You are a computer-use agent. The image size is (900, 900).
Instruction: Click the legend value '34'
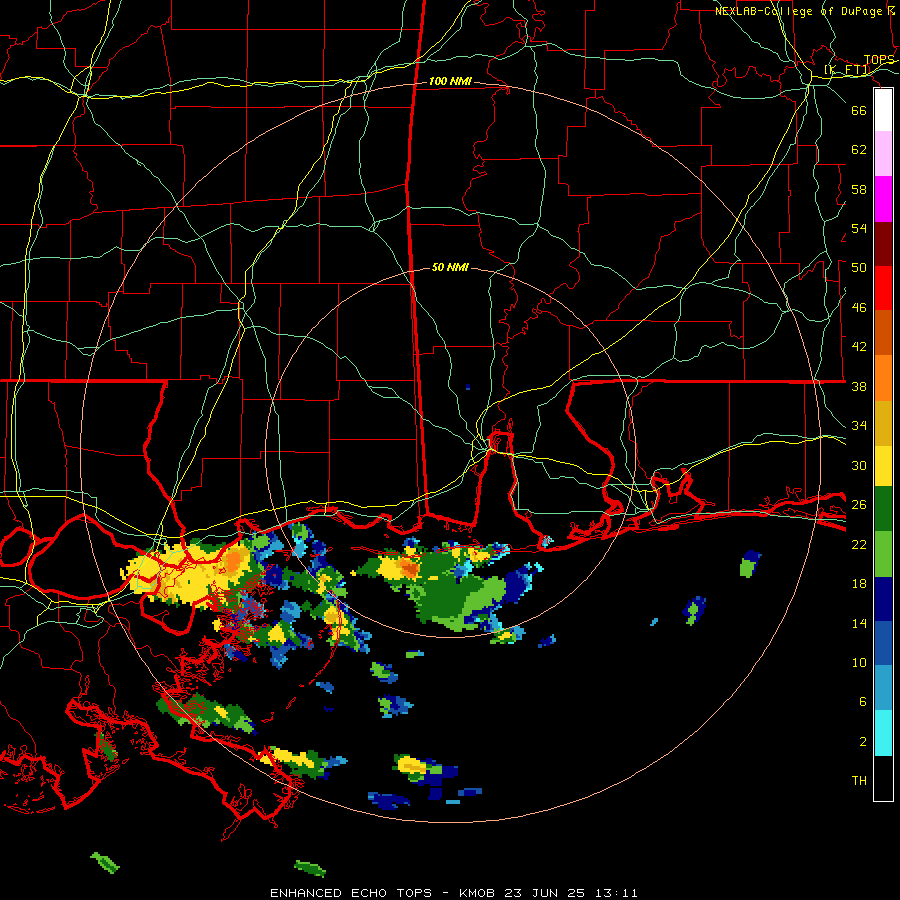coord(859,426)
